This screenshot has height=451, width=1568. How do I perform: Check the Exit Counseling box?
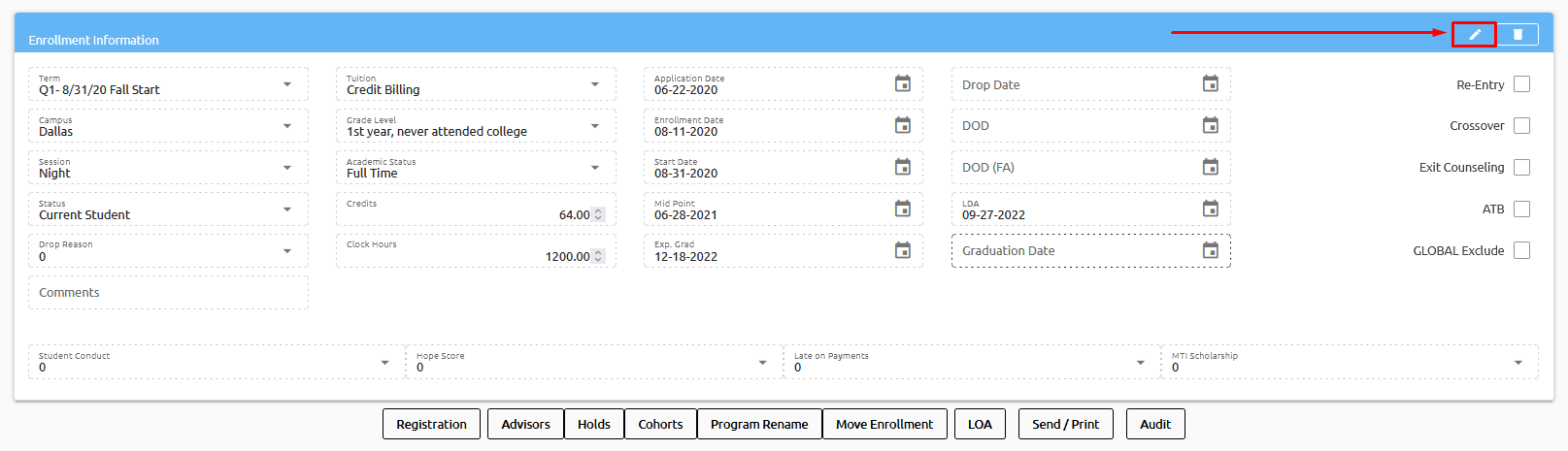click(1521, 168)
